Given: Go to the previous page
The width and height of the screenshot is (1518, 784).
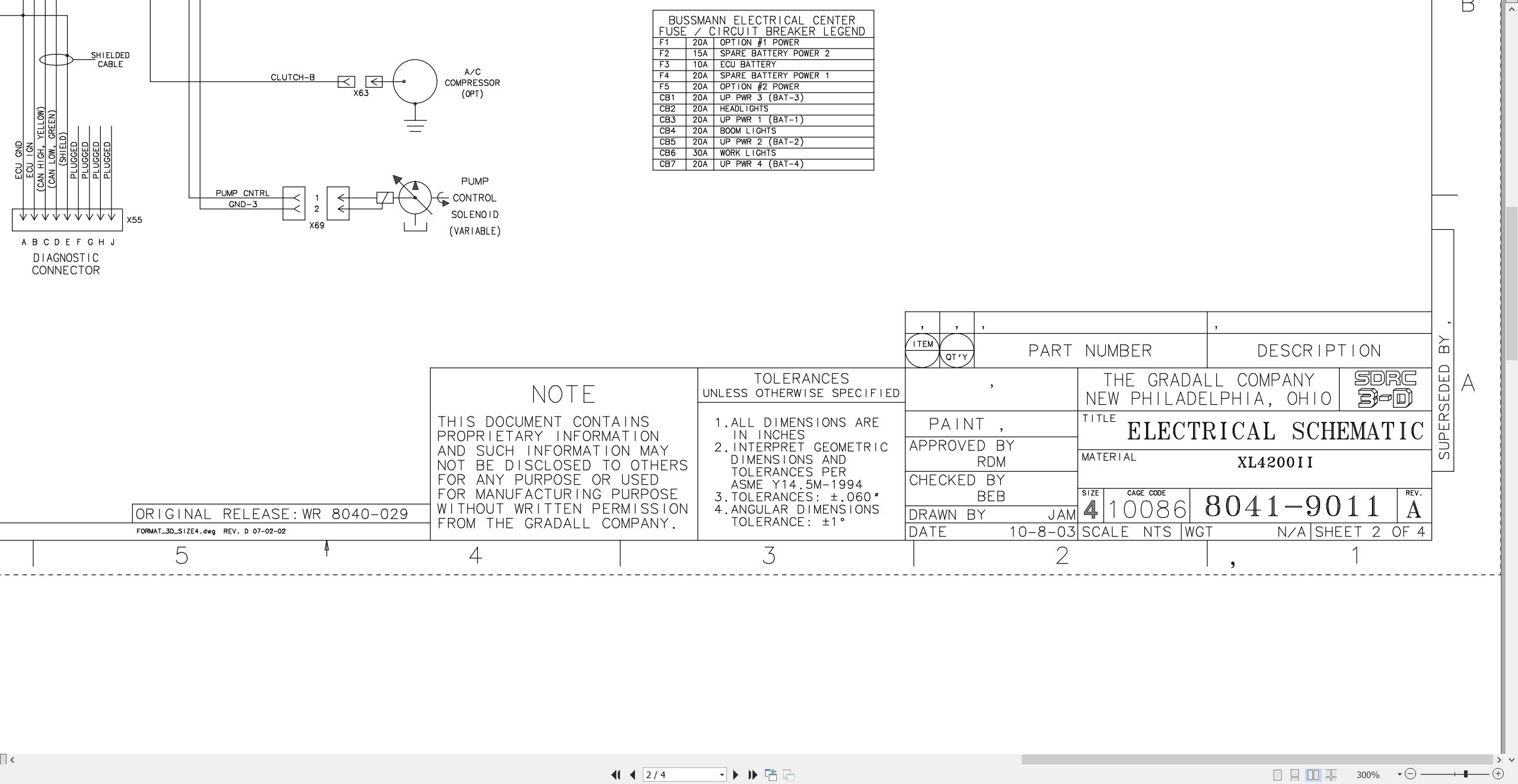Looking at the screenshot, I should click(633, 775).
